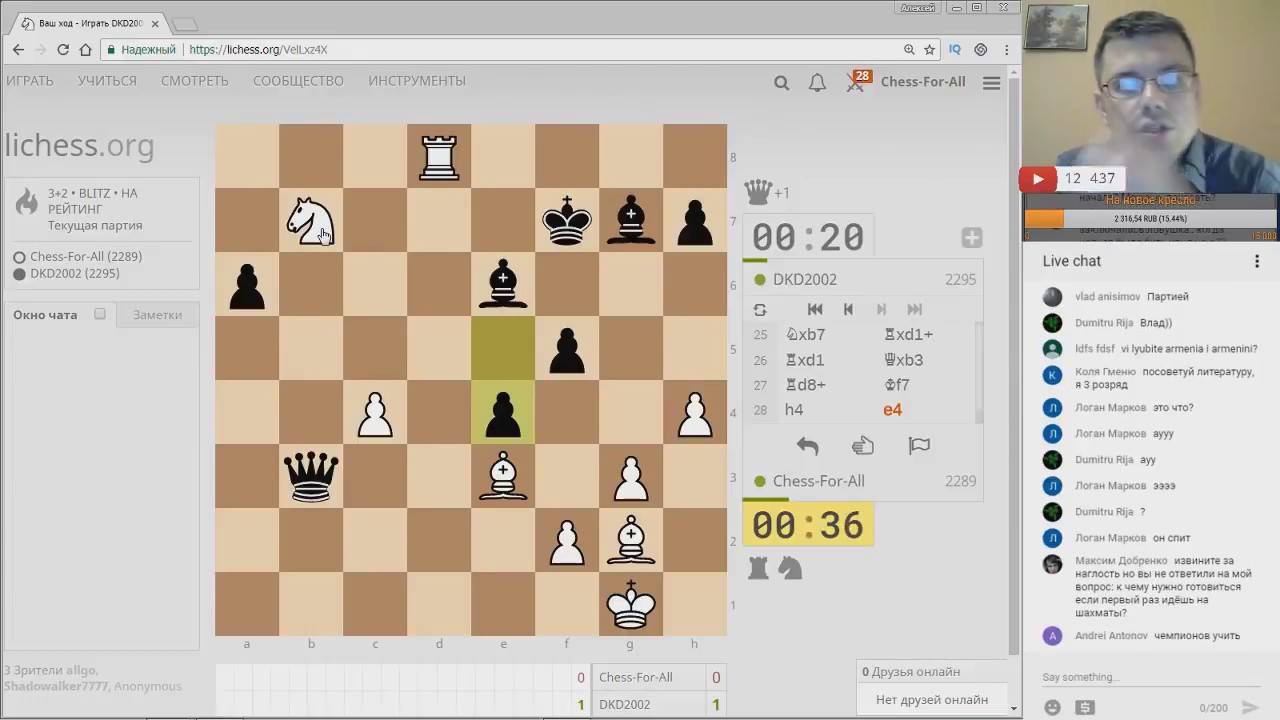Screen dimensions: 1280x720
Task: Close the lichess browser tab
Action: pos(155,23)
